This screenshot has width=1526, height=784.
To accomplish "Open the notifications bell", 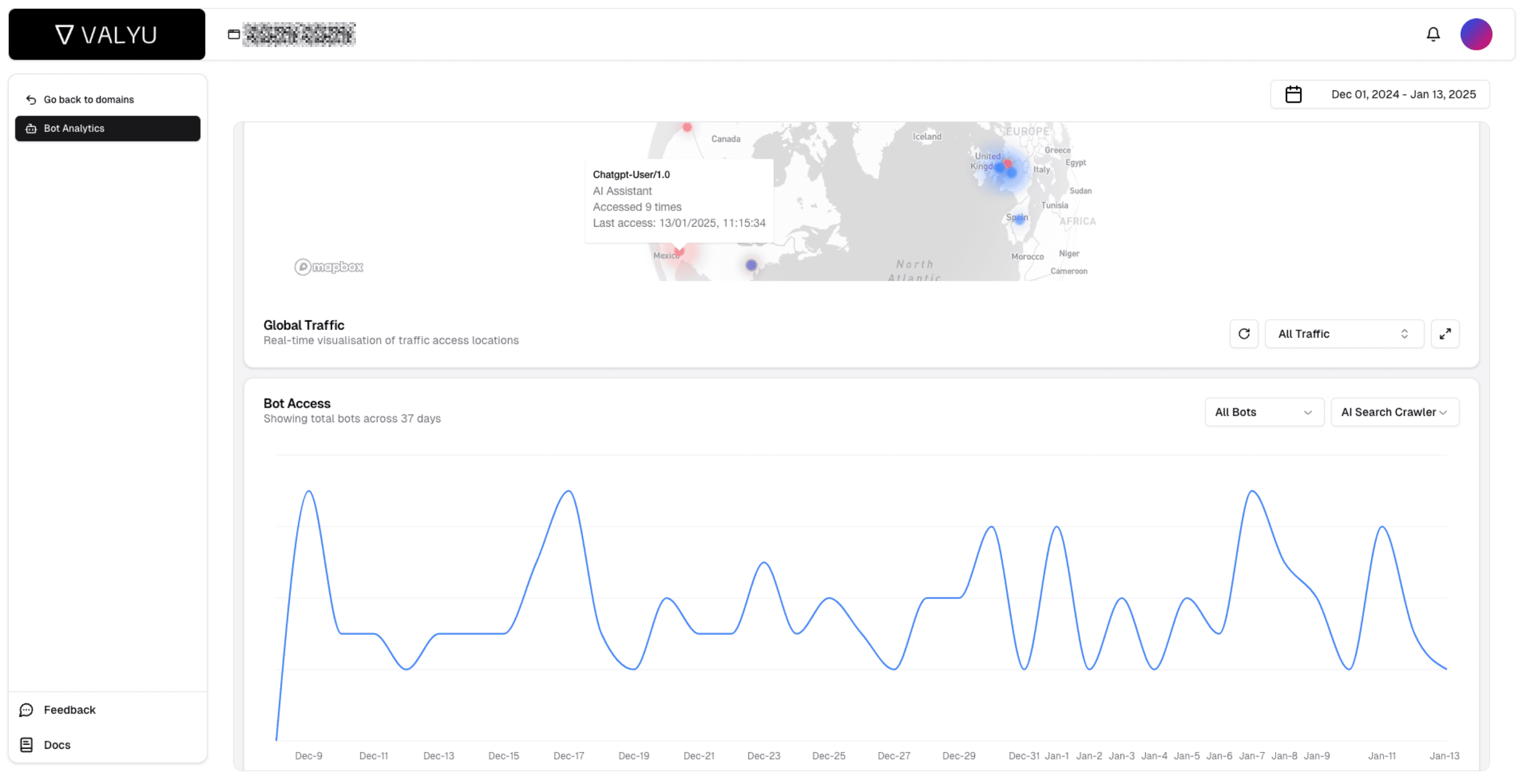I will pyautogui.click(x=1432, y=34).
